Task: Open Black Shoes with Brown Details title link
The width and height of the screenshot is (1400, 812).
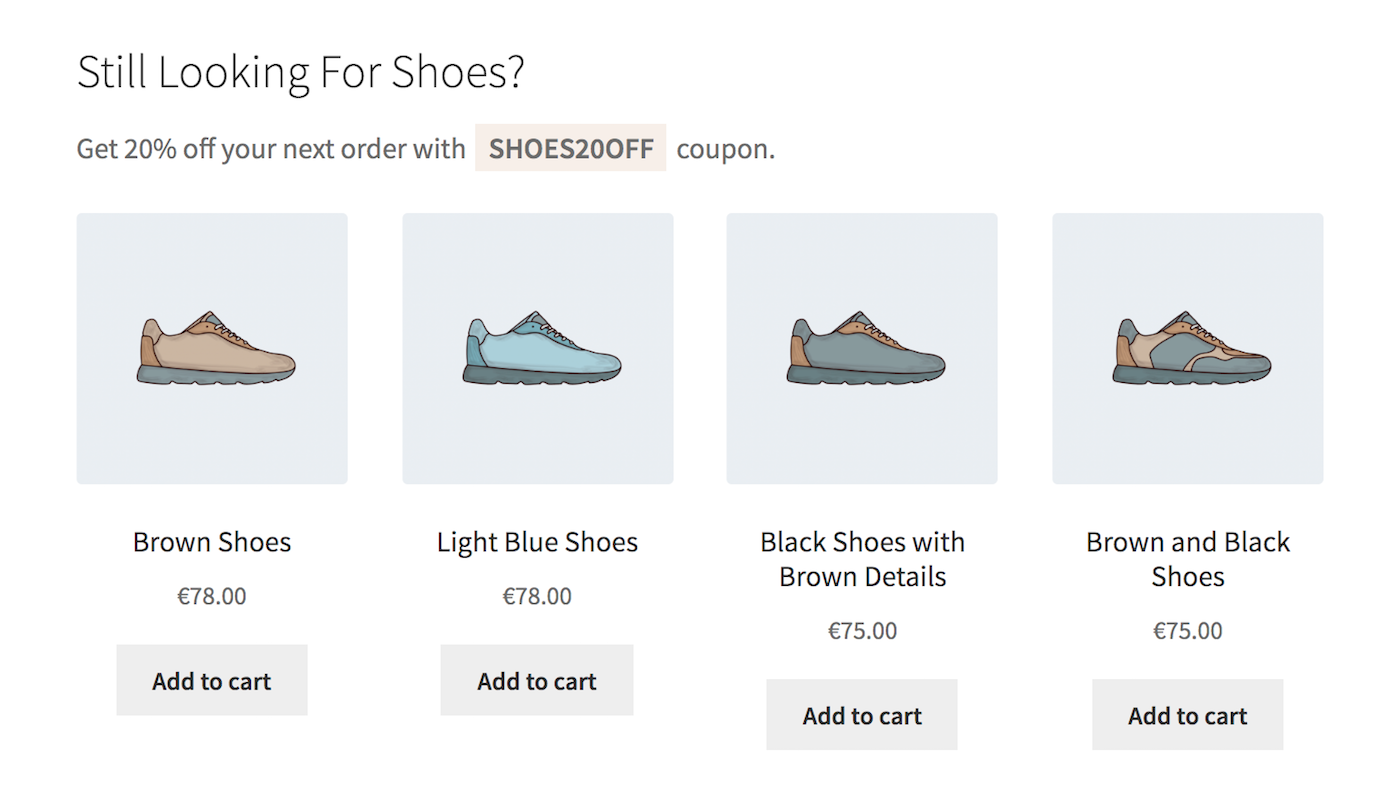Action: [x=862, y=559]
